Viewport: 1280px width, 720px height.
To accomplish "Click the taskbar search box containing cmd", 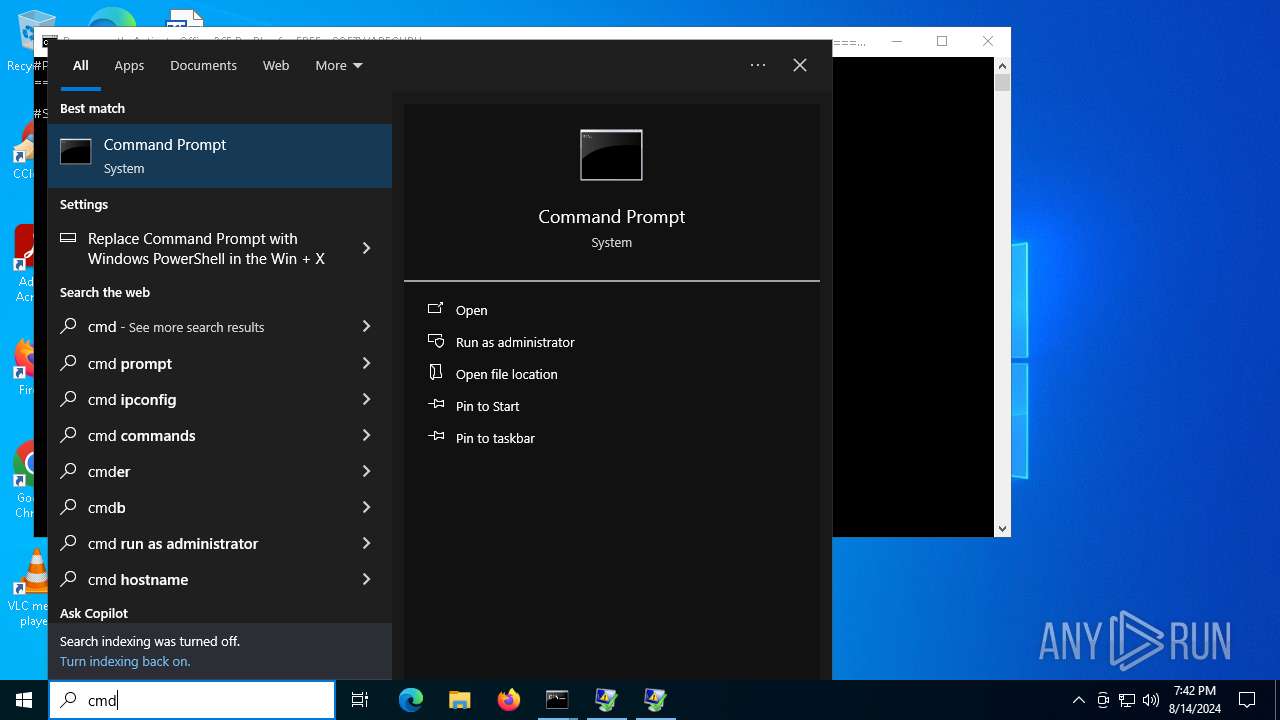I will [192, 700].
